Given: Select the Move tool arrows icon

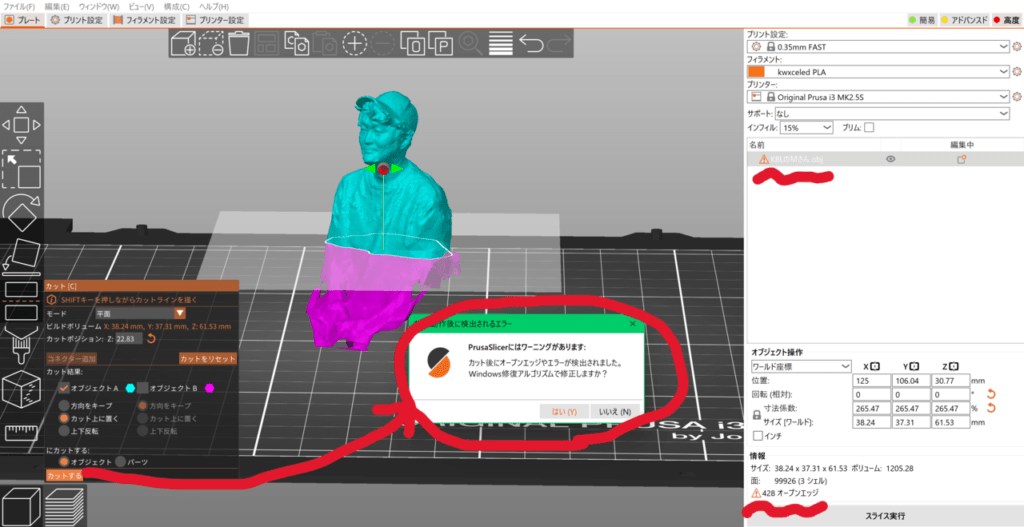Looking at the screenshot, I should (x=22, y=125).
